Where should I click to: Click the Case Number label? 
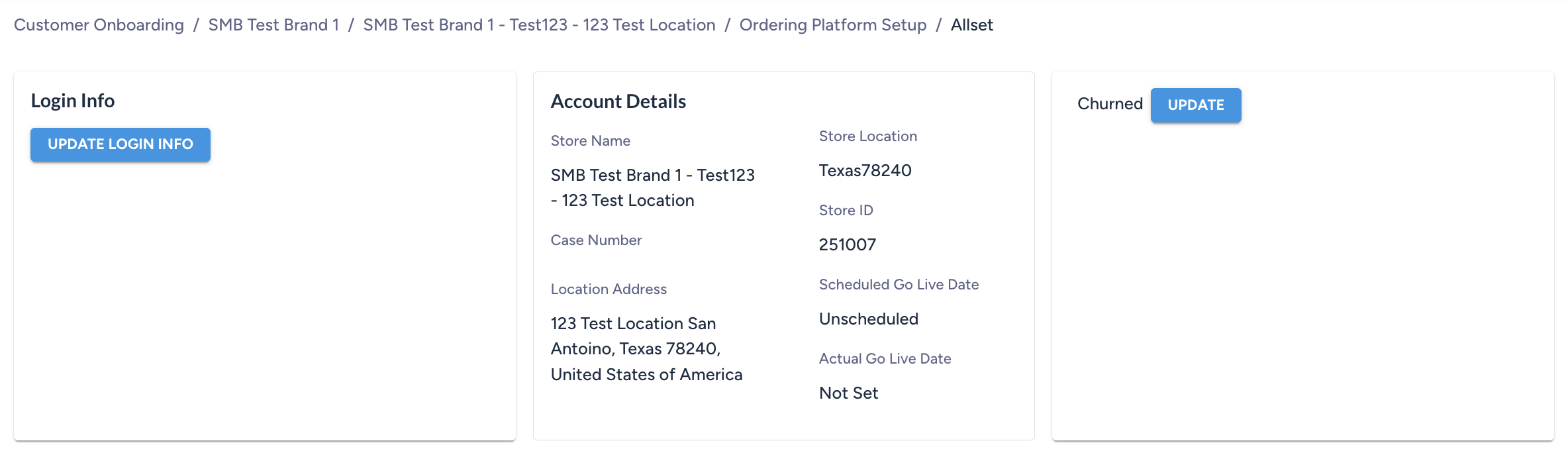596,240
